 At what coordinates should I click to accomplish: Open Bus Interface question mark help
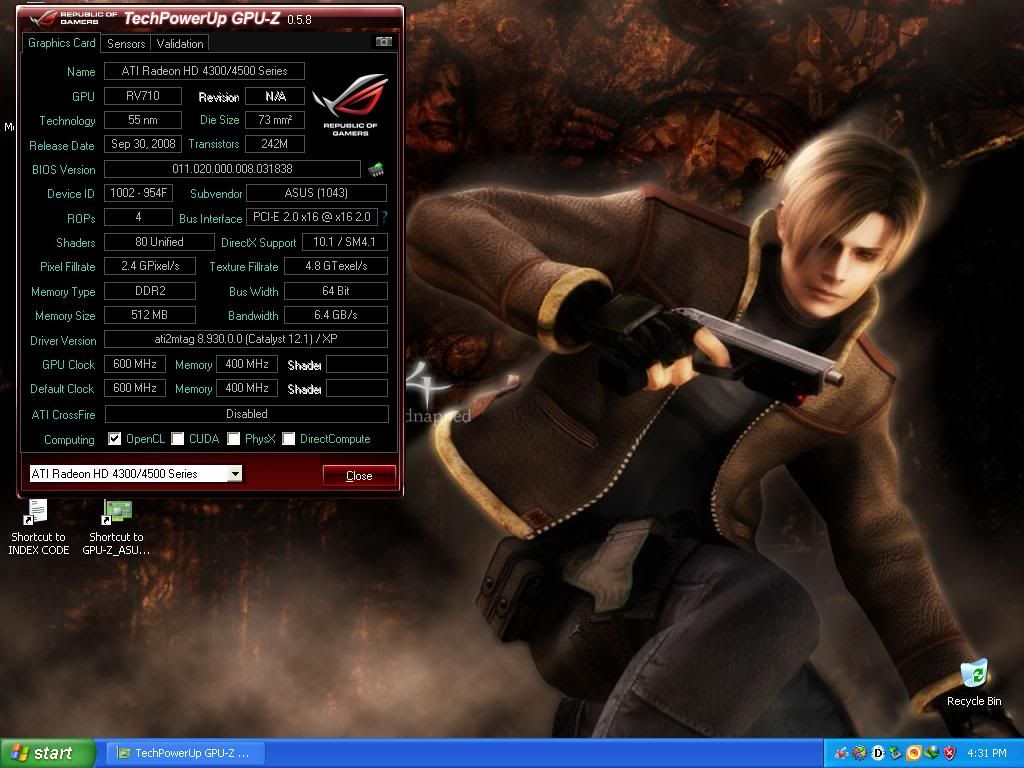tap(384, 217)
